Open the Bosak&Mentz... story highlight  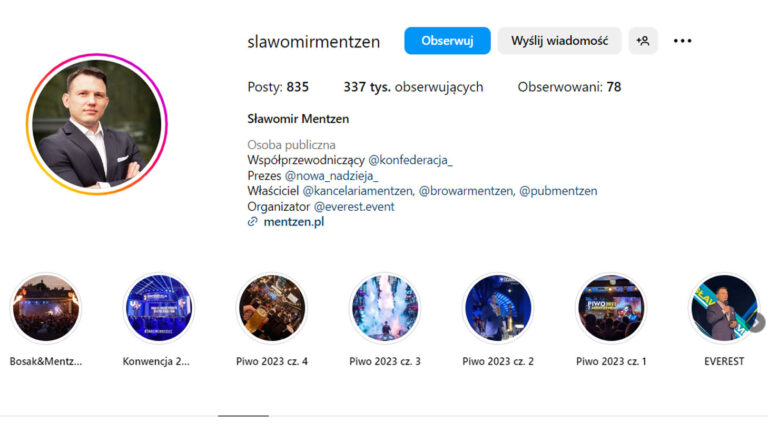(x=46, y=308)
